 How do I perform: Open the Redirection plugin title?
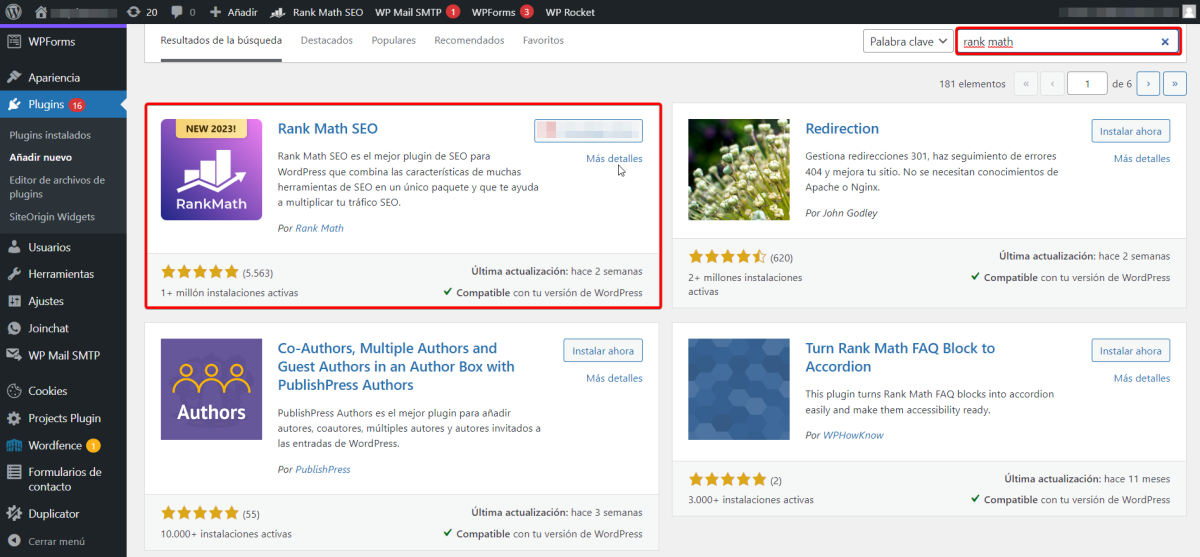[842, 129]
